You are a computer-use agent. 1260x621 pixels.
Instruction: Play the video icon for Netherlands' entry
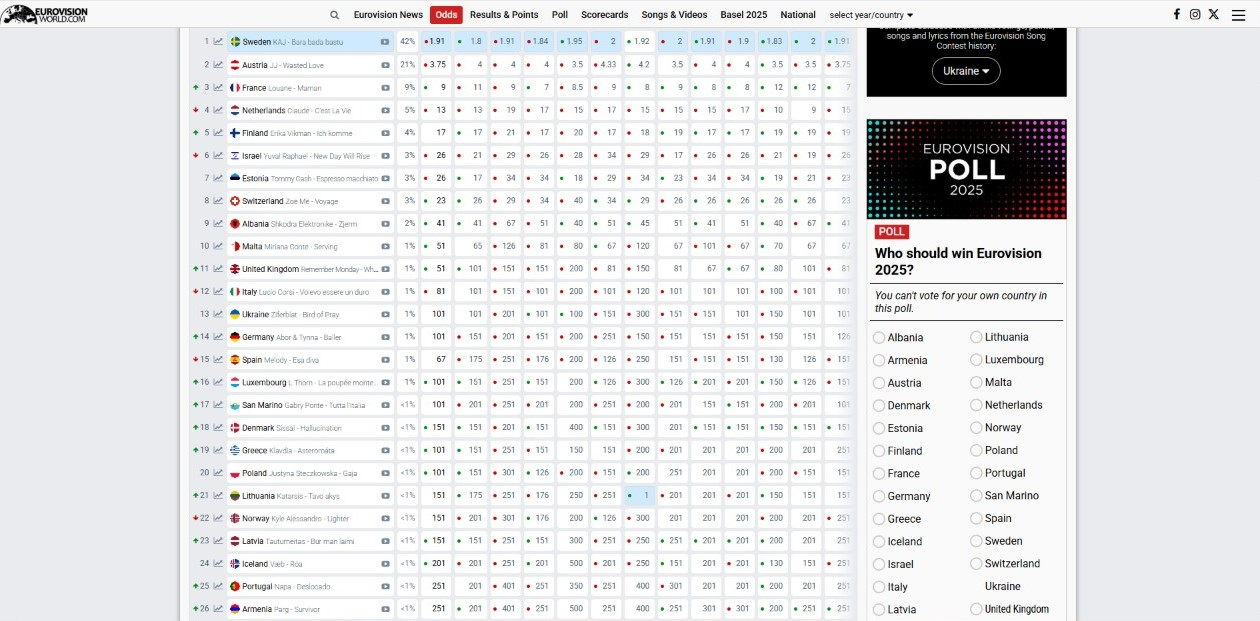(x=385, y=110)
